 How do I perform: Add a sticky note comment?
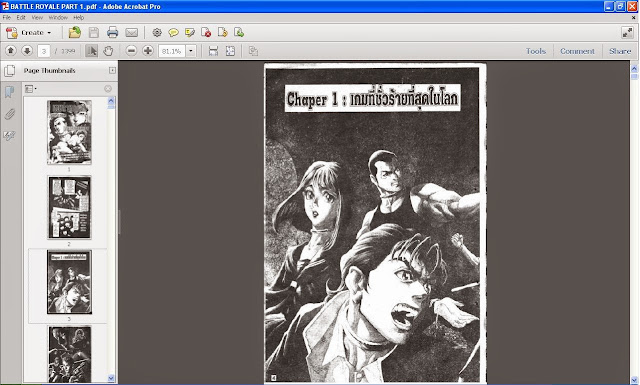click(x=173, y=32)
